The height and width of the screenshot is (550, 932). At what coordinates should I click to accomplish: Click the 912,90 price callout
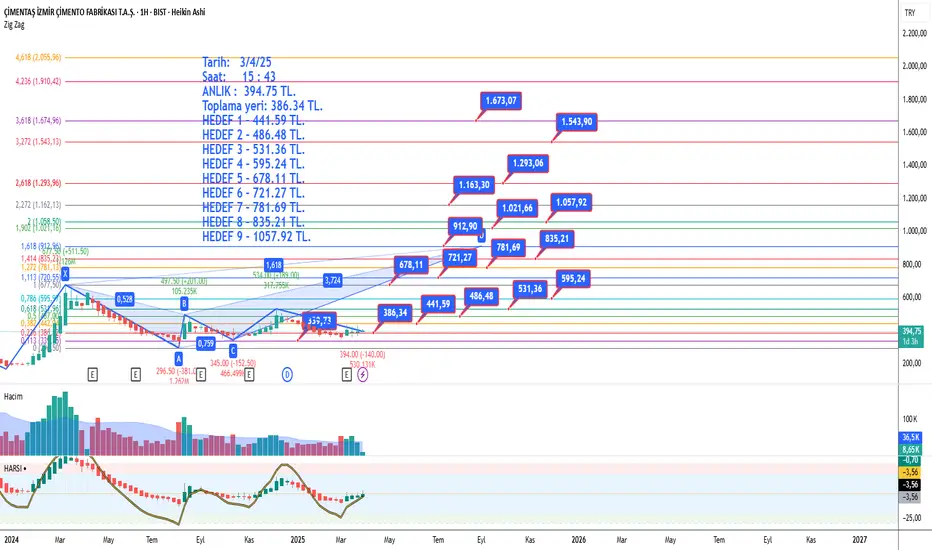(x=465, y=226)
